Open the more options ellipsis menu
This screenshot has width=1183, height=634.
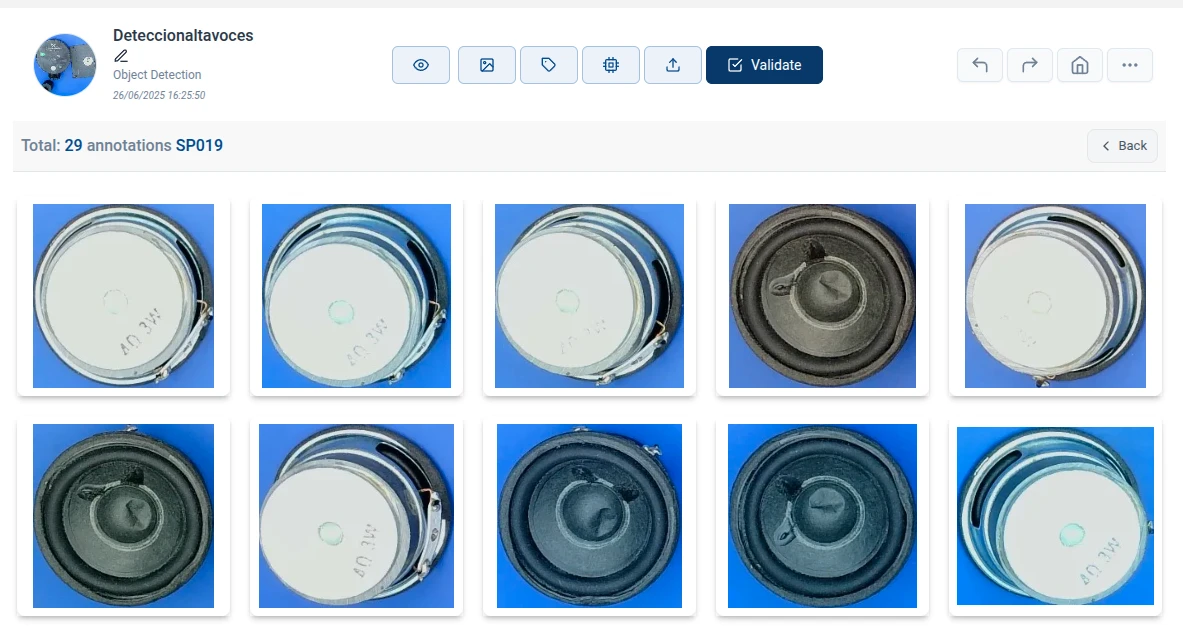tap(1130, 64)
